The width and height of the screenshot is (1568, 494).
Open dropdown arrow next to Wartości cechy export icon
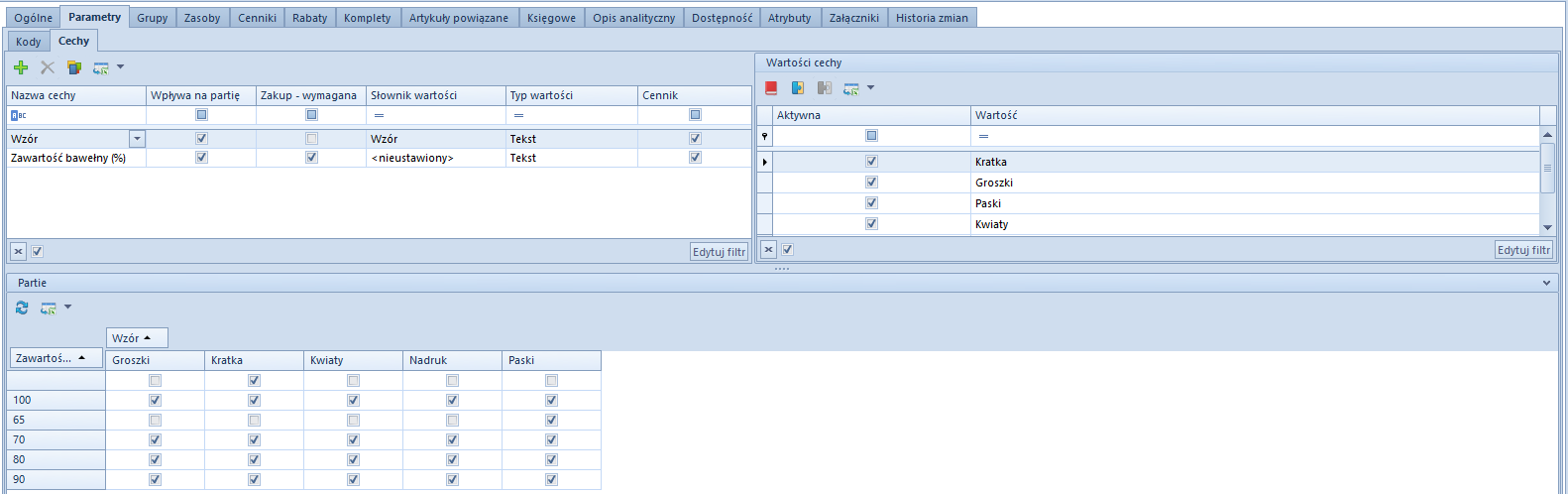[871, 88]
